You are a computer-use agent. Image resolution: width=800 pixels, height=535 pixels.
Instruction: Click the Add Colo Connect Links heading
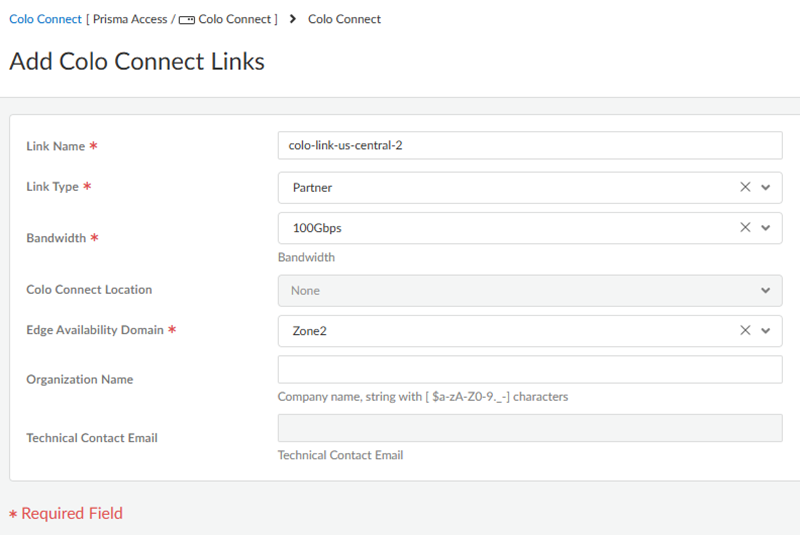click(137, 61)
